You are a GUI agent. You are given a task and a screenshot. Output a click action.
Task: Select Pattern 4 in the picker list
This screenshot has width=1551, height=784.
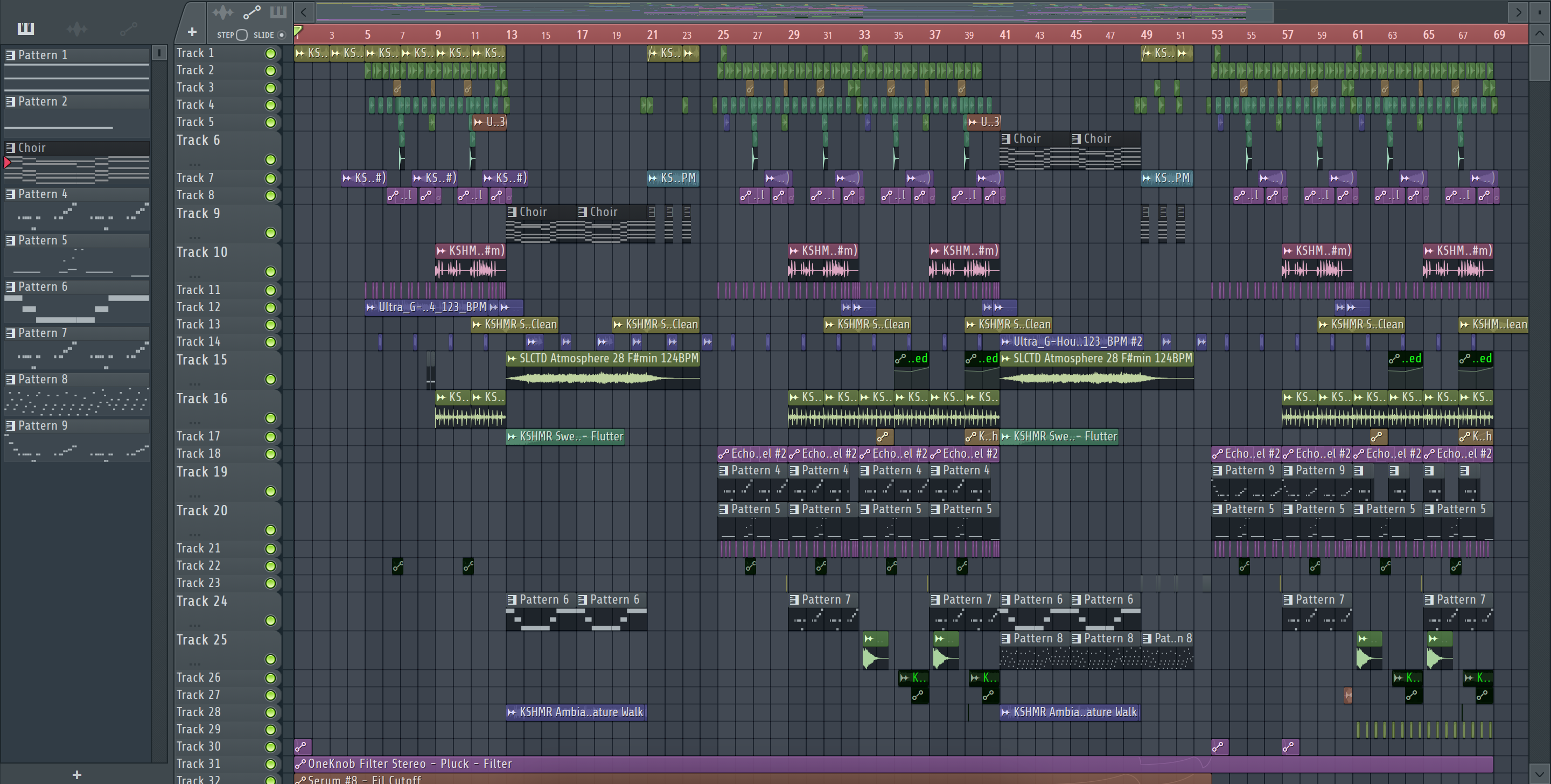click(x=77, y=194)
